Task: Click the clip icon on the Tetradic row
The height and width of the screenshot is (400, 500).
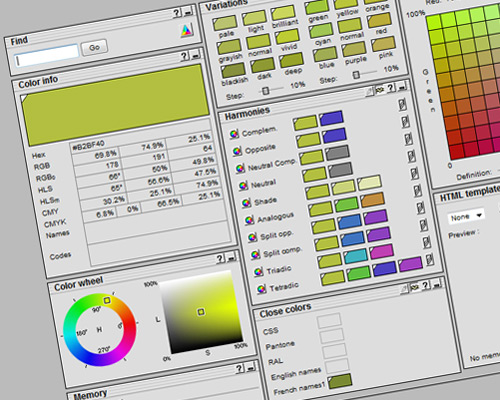Action: click(430, 259)
